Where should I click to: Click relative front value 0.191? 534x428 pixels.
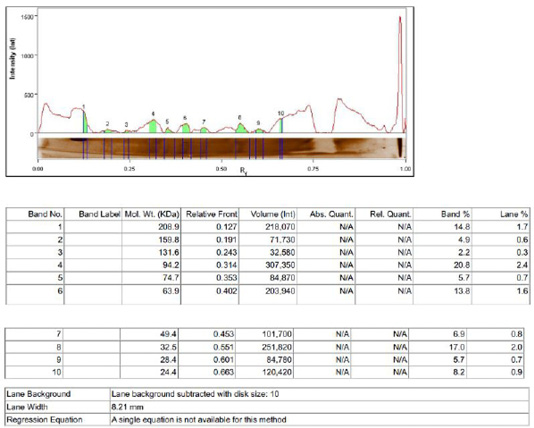(227, 240)
